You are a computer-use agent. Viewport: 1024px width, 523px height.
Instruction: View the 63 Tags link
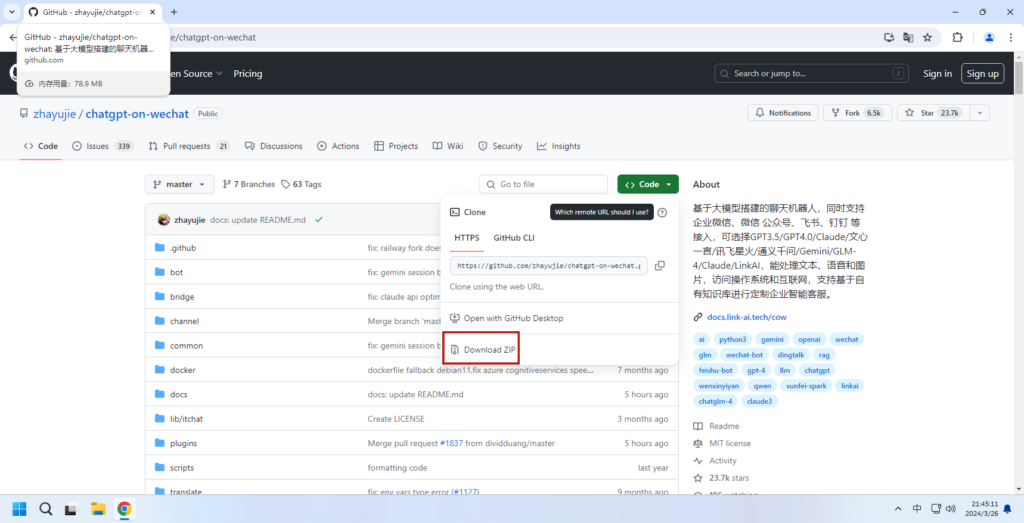coord(301,184)
